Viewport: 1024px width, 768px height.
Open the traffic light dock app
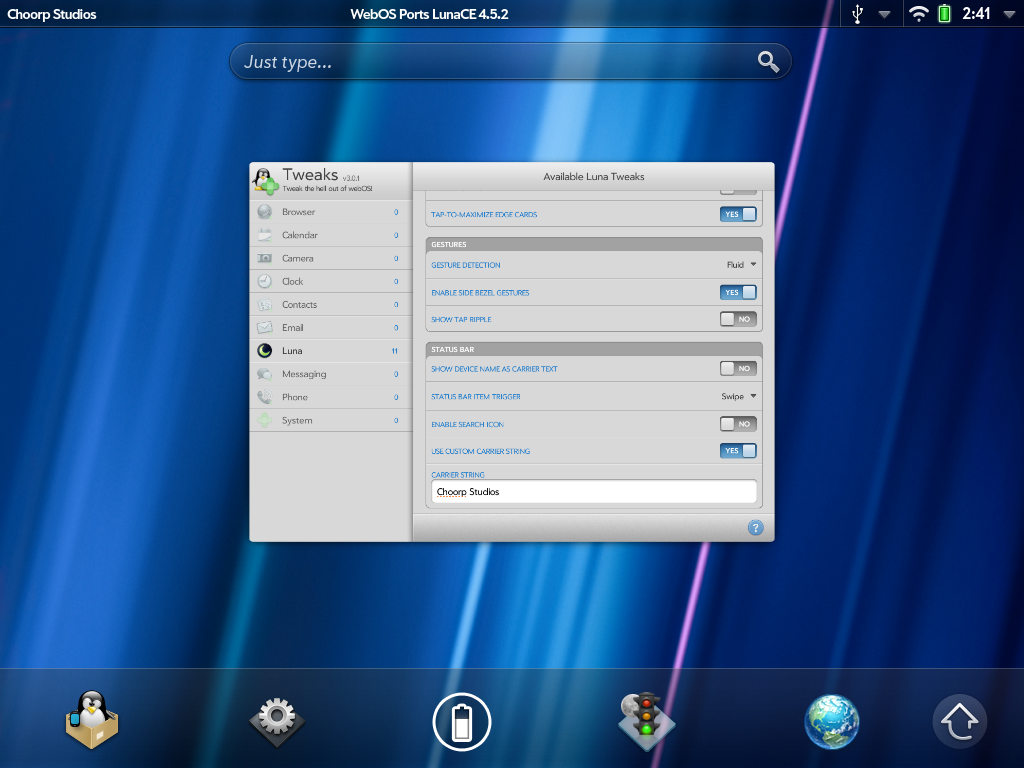[x=647, y=719]
